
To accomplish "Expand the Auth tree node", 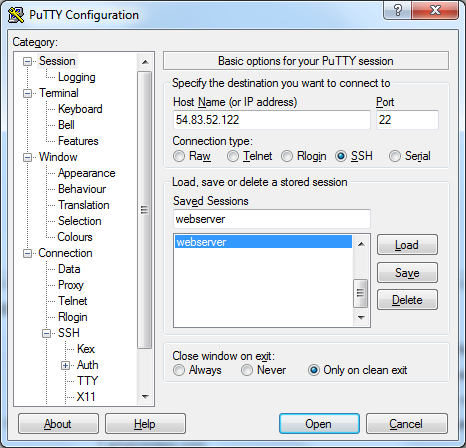I will coord(65,365).
